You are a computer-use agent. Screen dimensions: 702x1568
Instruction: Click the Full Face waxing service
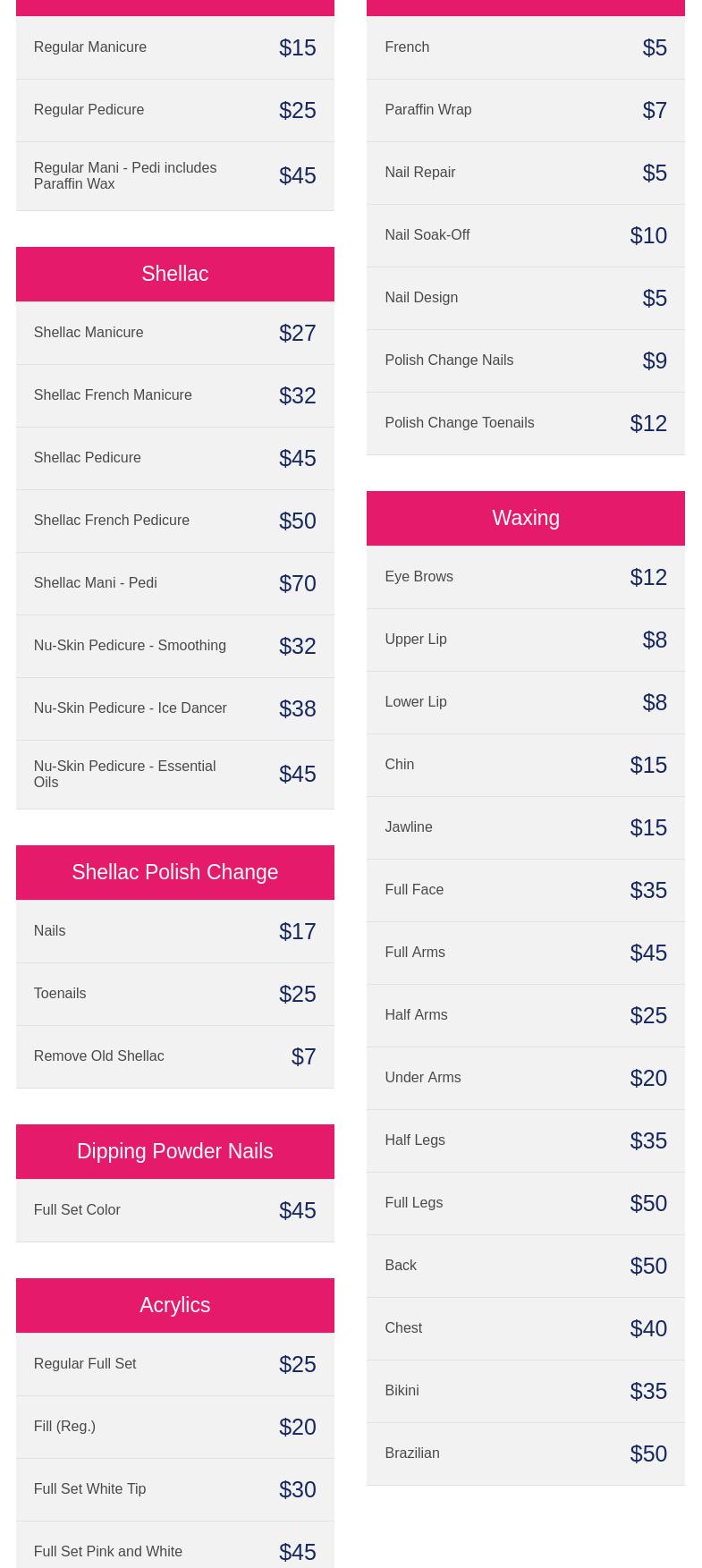coord(525,890)
